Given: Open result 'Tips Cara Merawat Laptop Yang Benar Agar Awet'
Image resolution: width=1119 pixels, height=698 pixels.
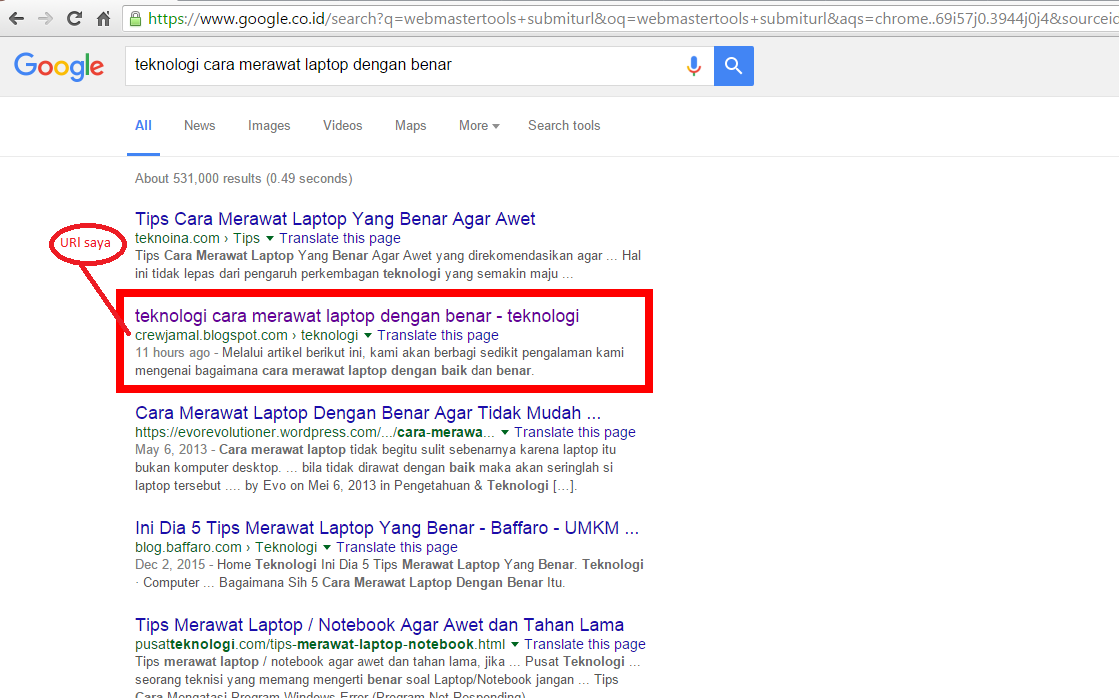Looking at the screenshot, I should point(335,218).
